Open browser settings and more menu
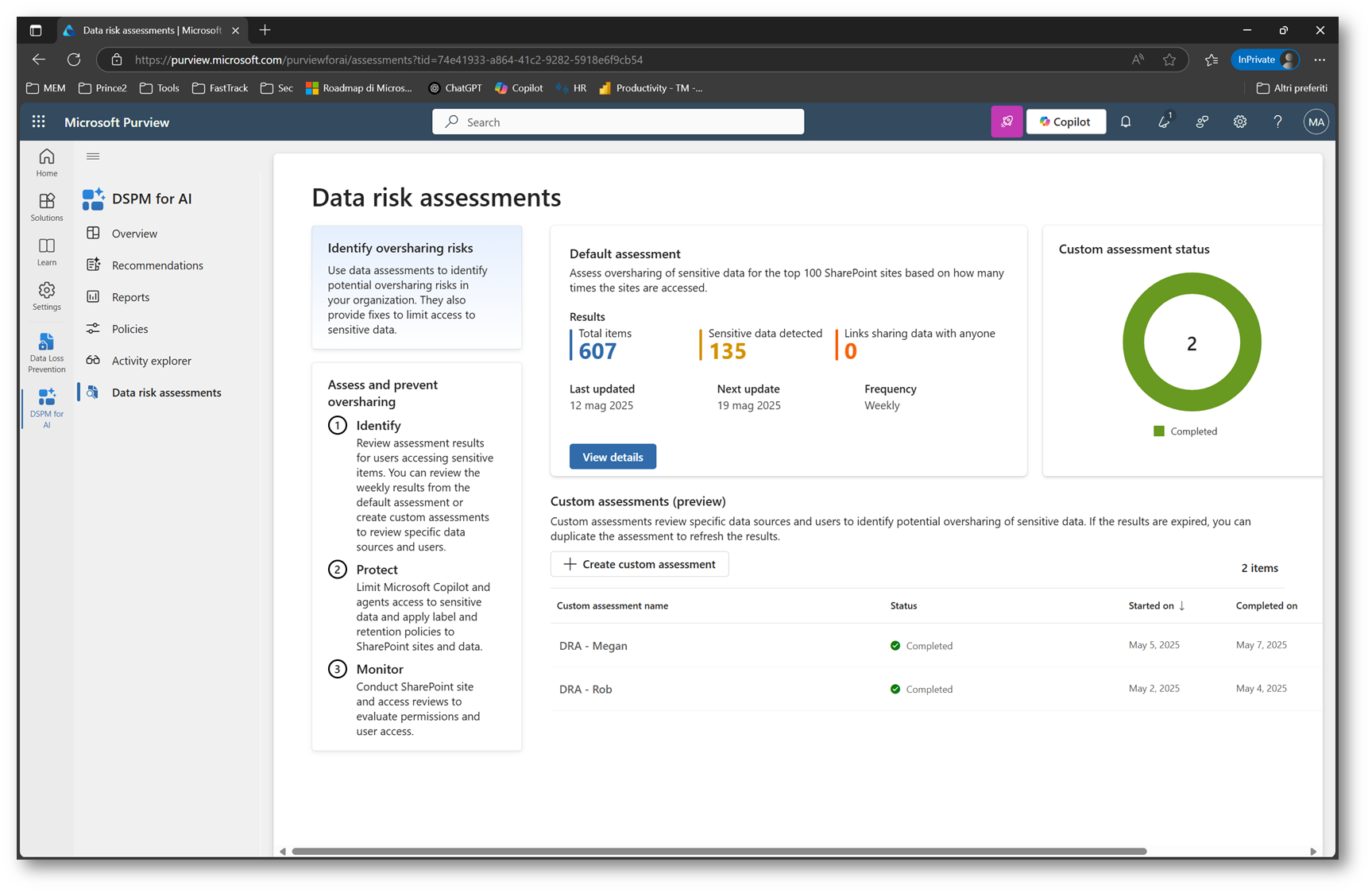The width and height of the screenshot is (1372, 893). click(x=1320, y=60)
